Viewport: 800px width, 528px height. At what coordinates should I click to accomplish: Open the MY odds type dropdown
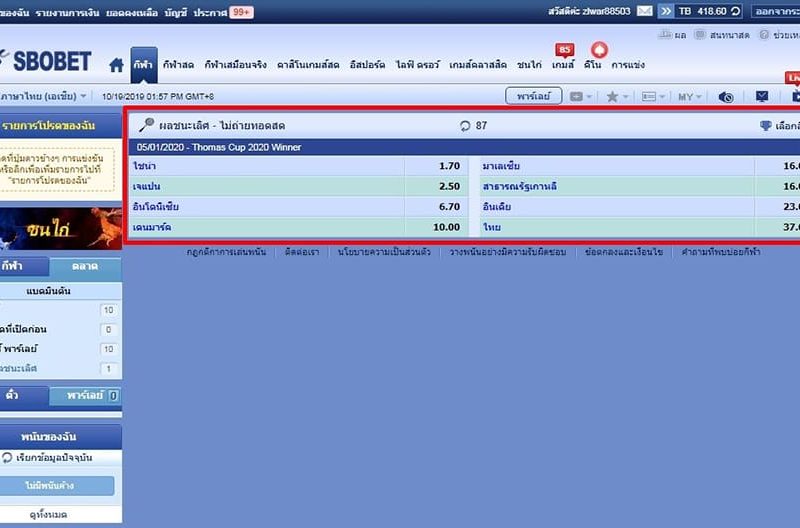(x=689, y=96)
